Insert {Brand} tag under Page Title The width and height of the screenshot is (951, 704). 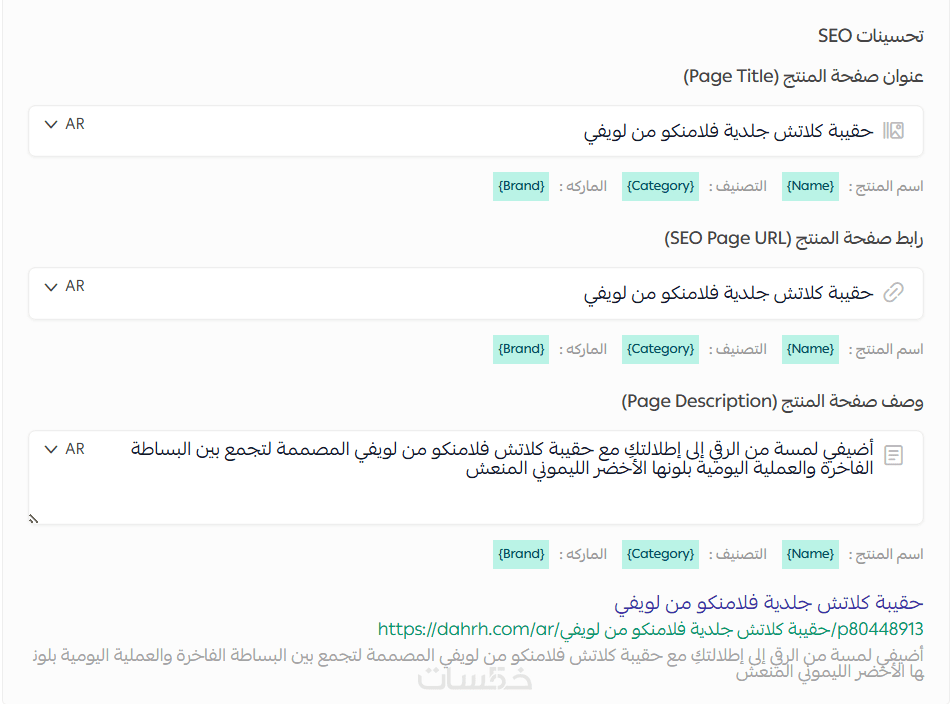[x=521, y=186]
